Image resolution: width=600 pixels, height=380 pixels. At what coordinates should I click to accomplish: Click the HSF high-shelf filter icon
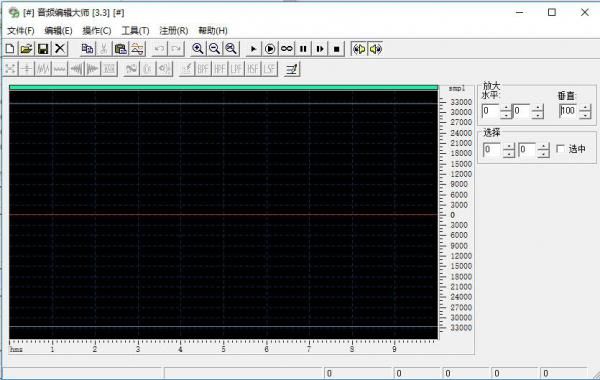(x=253, y=69)
